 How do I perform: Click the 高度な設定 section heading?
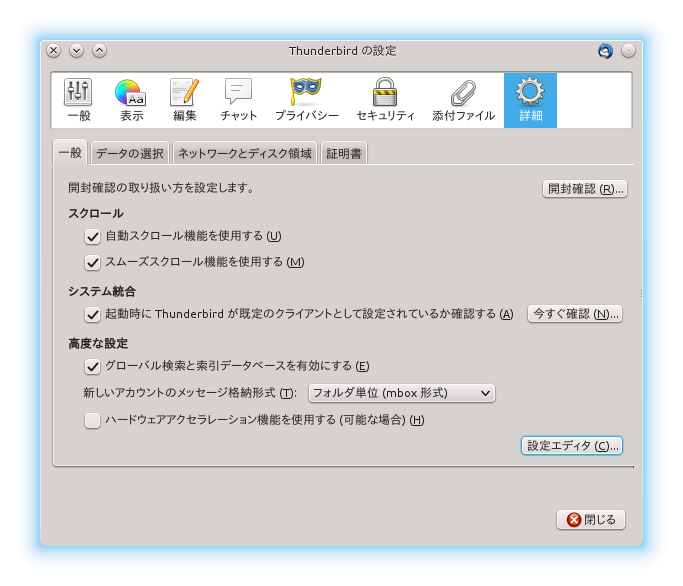(x=98, y=343)
